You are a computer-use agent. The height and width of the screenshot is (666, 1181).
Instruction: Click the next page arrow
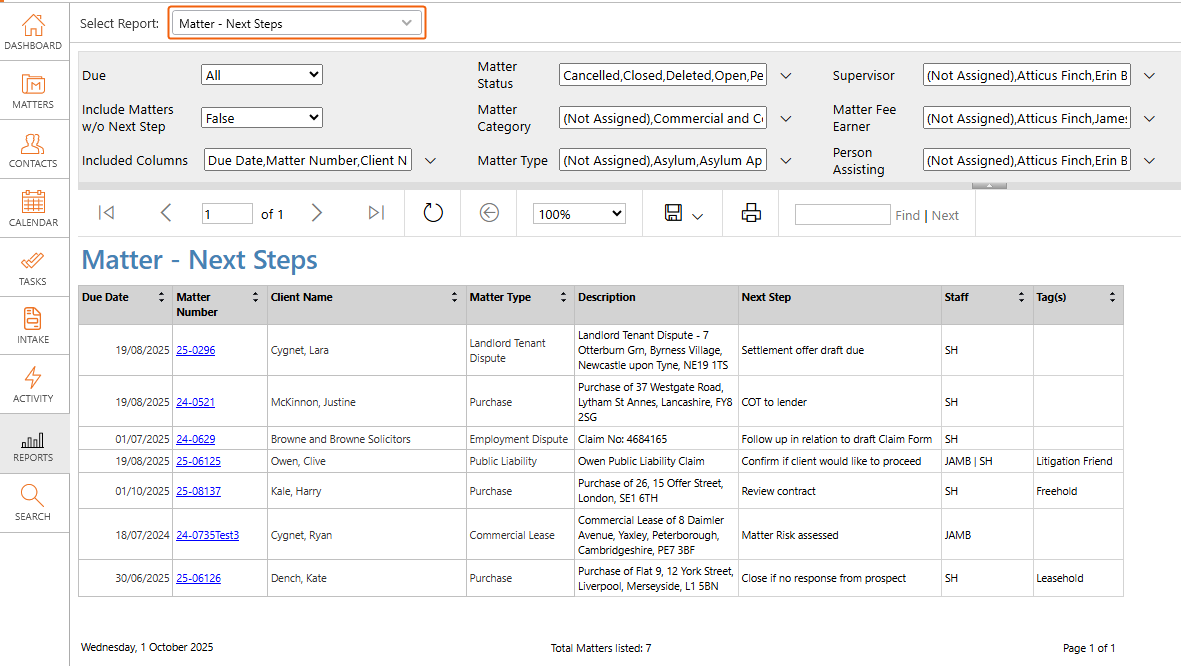tap(317, 213)
